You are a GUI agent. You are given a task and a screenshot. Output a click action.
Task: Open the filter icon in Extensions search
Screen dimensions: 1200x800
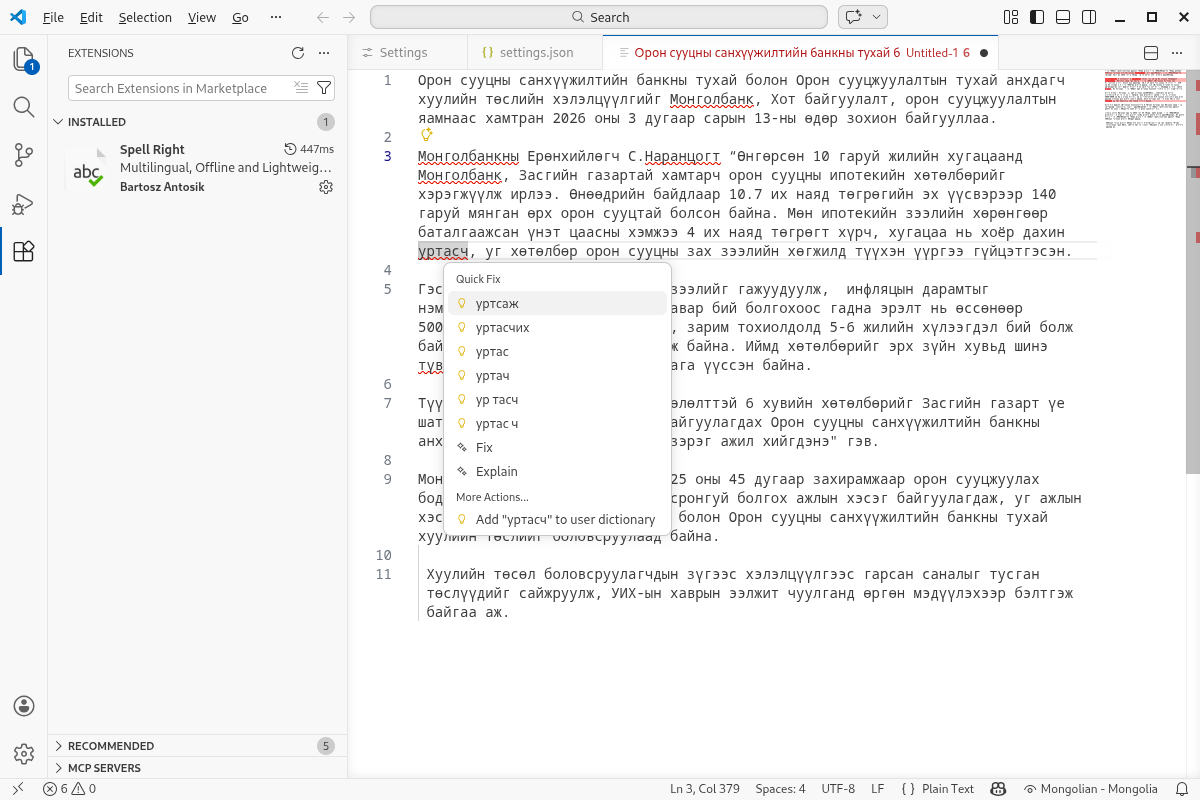pyautogui.click(x=325, y=88)
